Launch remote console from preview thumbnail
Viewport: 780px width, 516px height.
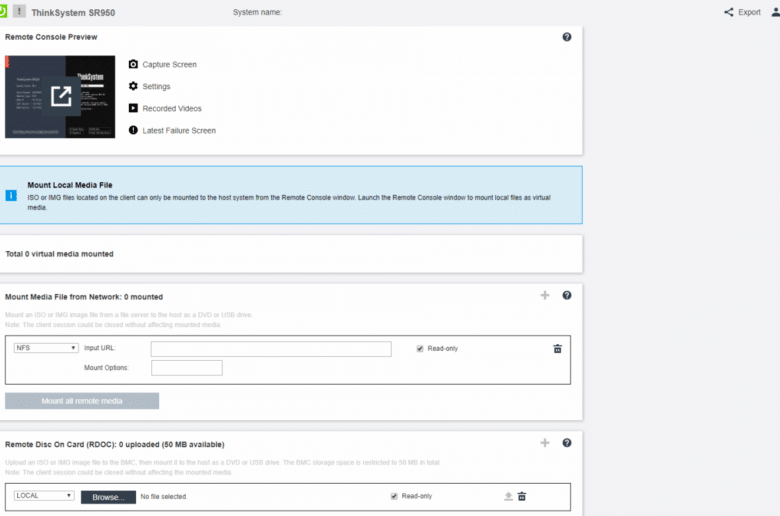[60, 97]
